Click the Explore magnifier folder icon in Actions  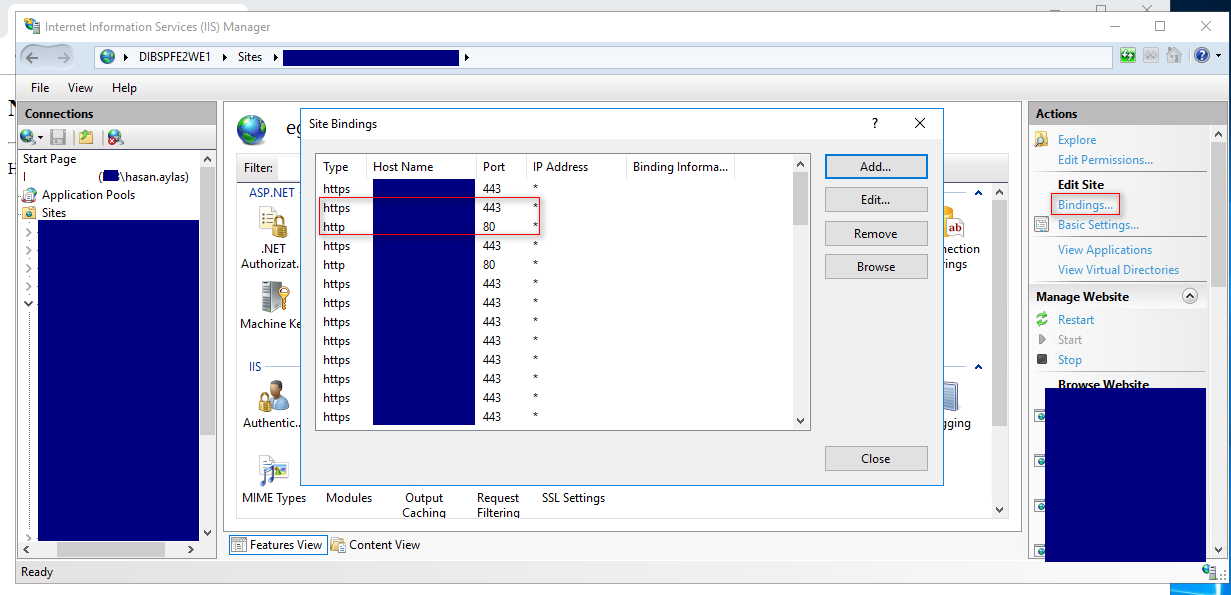[1042, 140]
